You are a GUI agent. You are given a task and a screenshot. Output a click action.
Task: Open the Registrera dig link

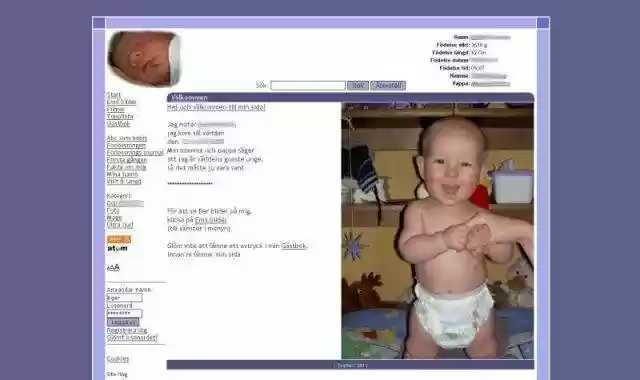click(127, 330)
